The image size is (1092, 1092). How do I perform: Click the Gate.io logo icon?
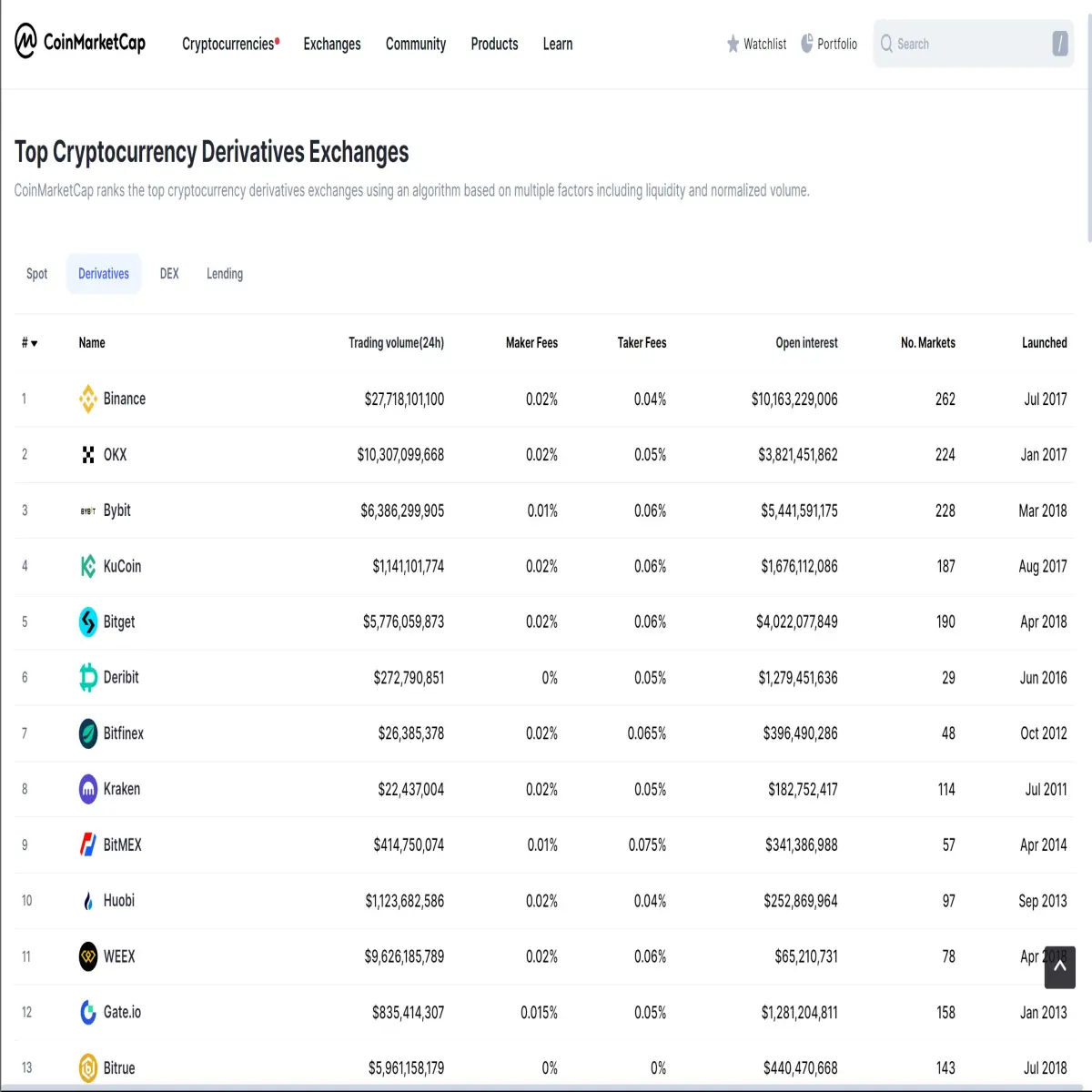coord(88,1012)
